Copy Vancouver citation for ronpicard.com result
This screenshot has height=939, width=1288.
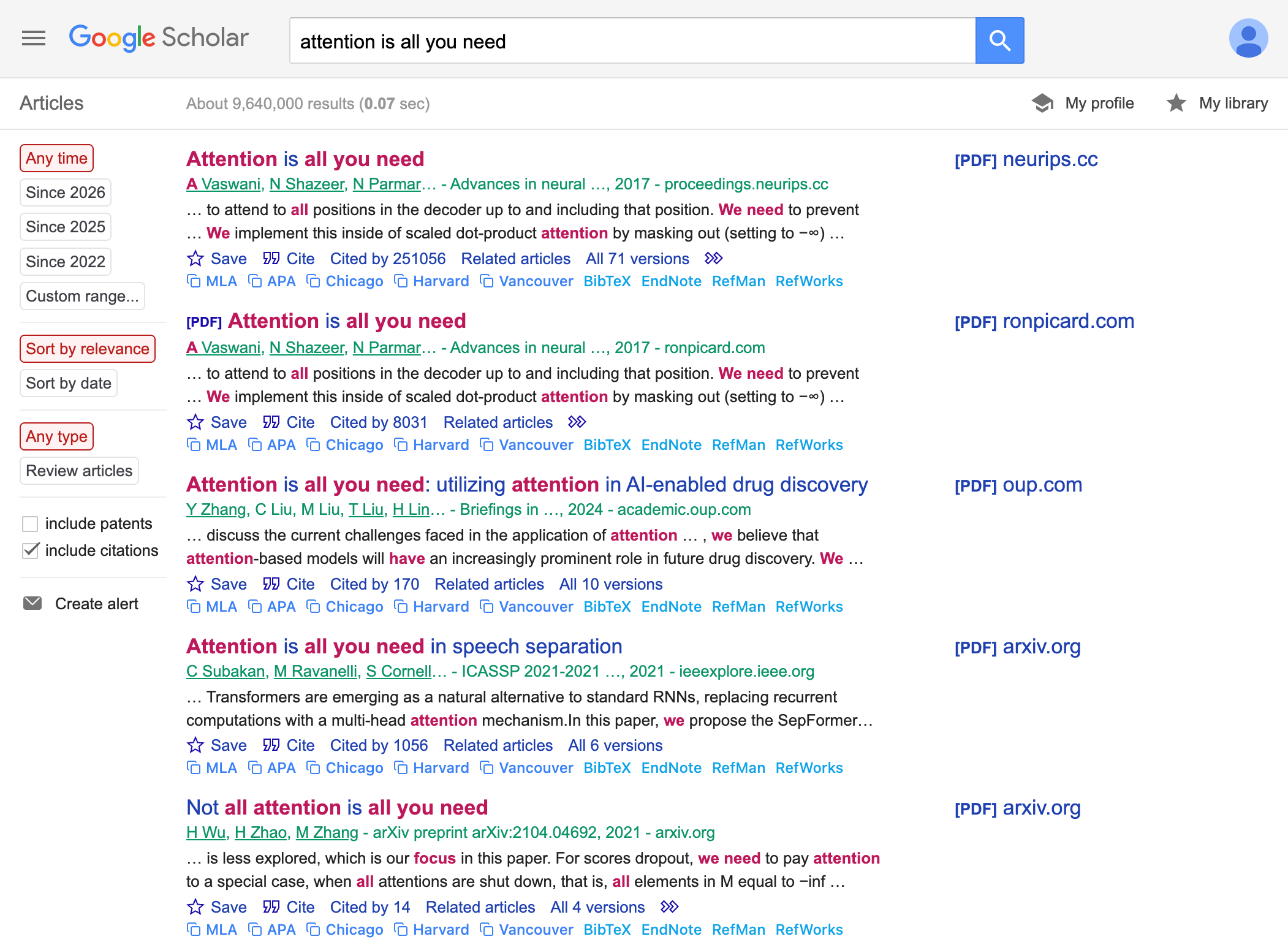click(527, 445)
